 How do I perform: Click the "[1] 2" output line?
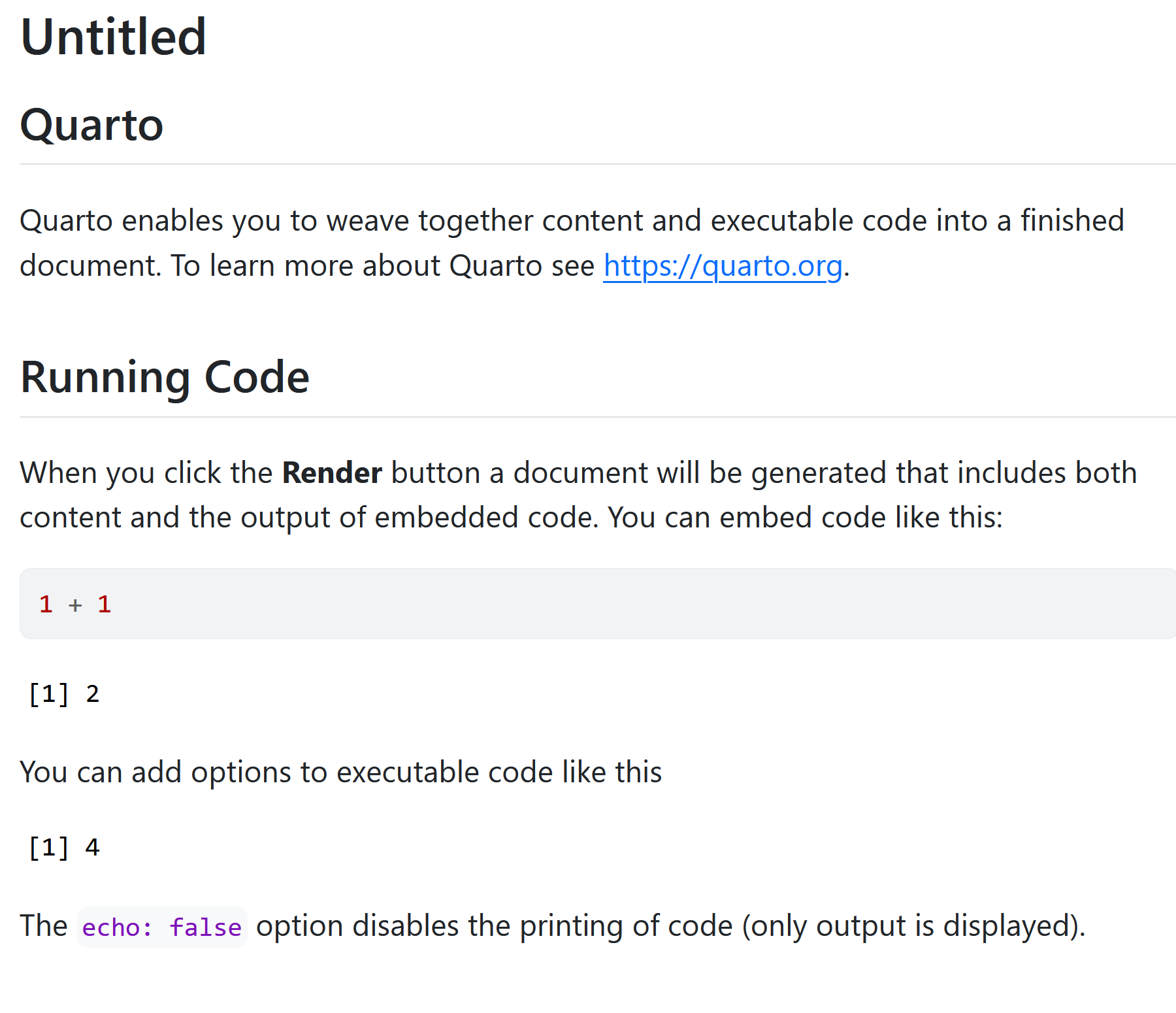63,693
